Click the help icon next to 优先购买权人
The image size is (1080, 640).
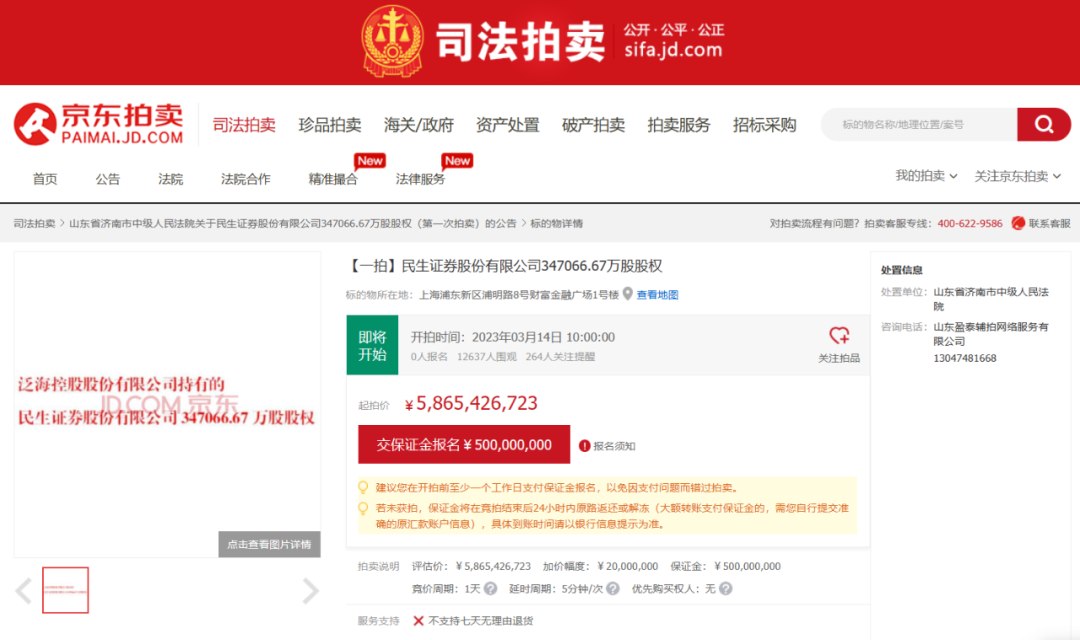(x=726, y=588)
